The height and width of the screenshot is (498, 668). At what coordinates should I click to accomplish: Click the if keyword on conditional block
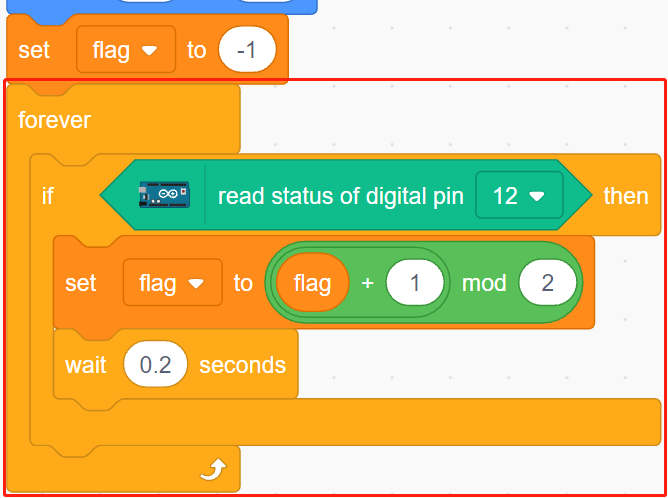pyautogui.click(x=48, y=196)
